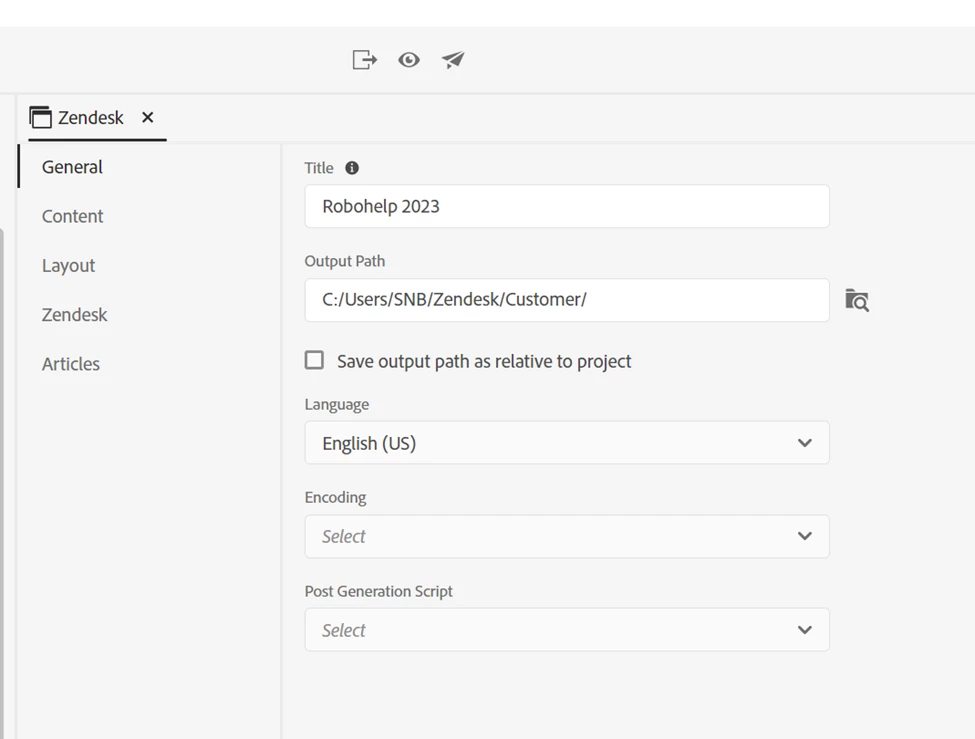Open Post Generation Script dropdown

coord(566,630)
